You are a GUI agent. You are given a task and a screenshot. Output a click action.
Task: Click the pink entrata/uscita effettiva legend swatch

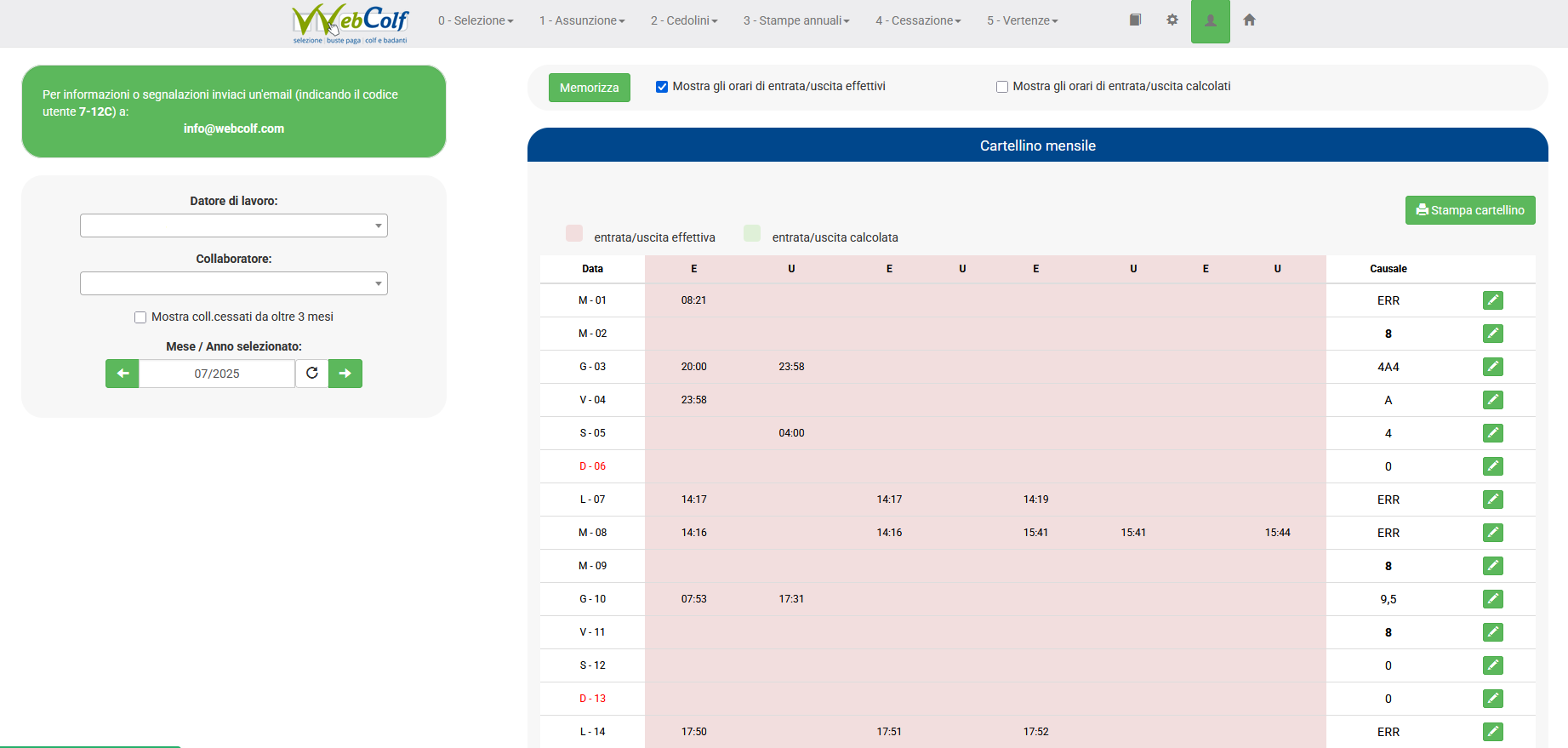click(x=574, y=234)
